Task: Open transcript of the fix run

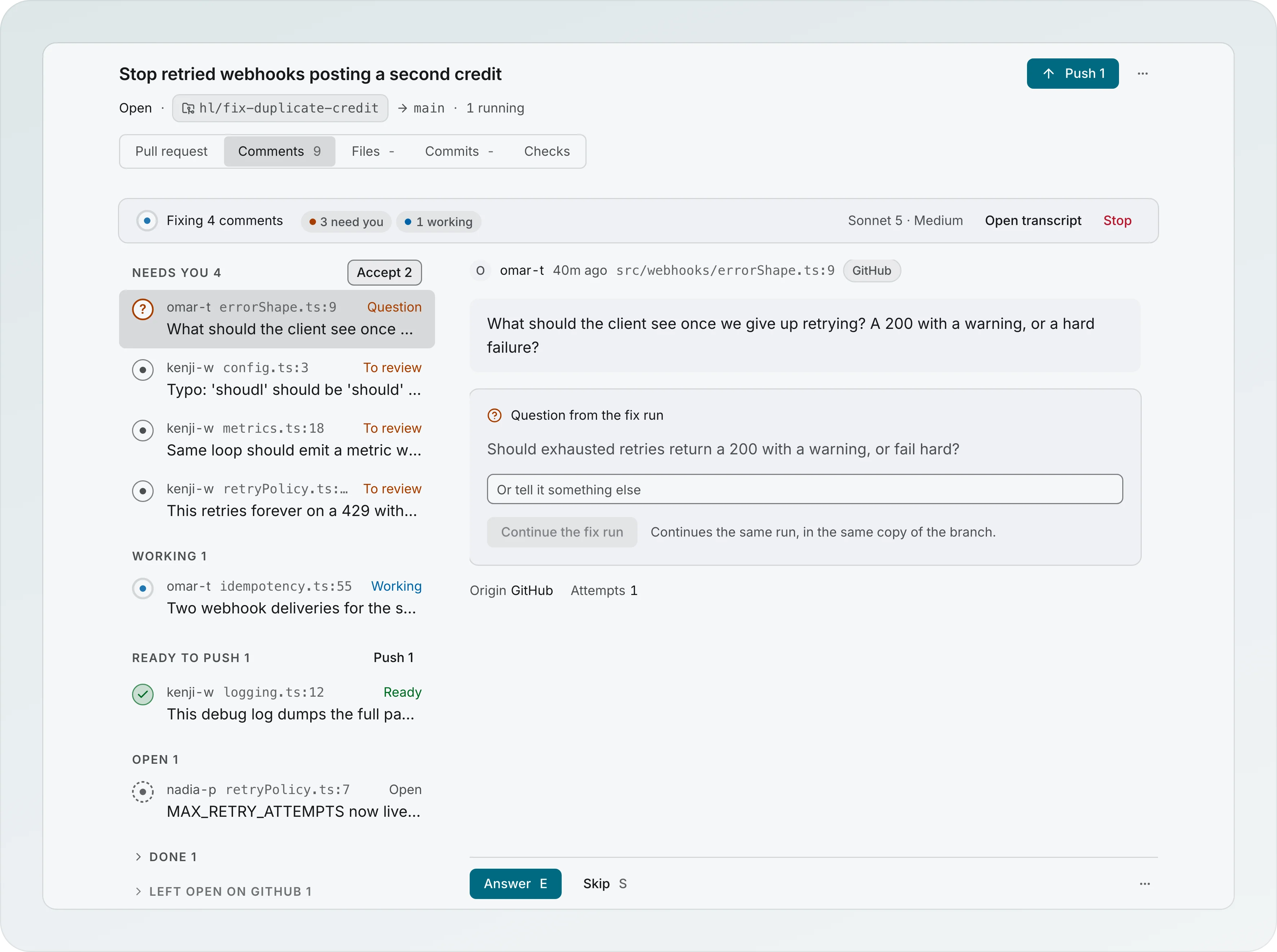Action: point(1033,221)
